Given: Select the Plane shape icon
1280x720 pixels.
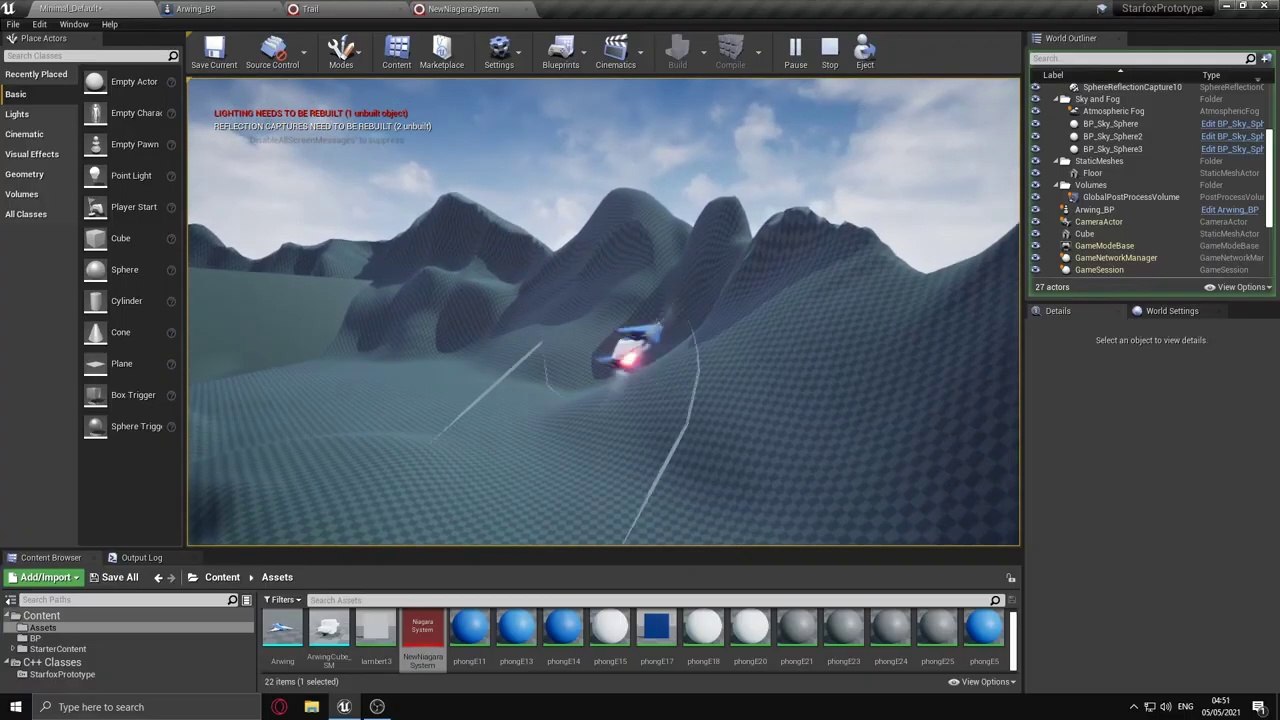Looking at the screenshot, I should pos(95,364).
